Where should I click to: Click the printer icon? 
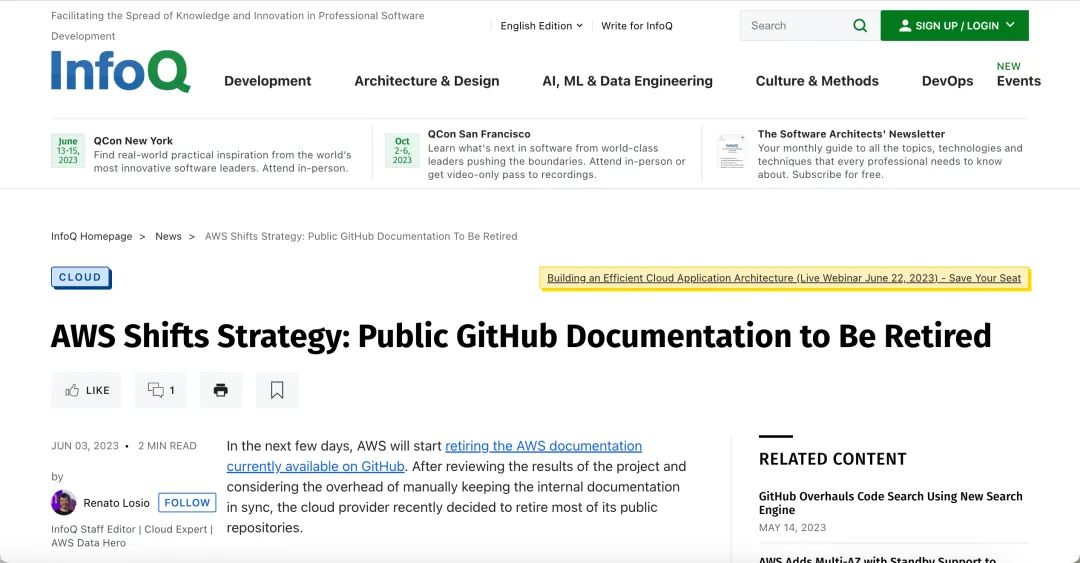220,390
